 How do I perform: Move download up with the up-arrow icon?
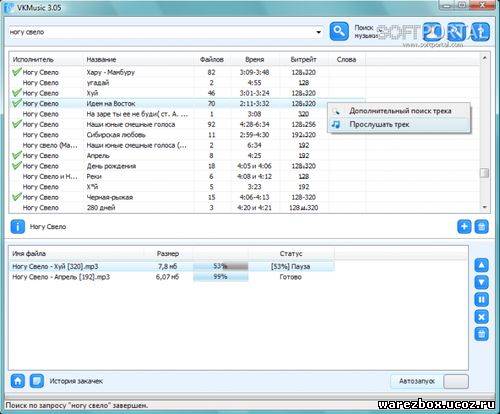click(481, 265)
